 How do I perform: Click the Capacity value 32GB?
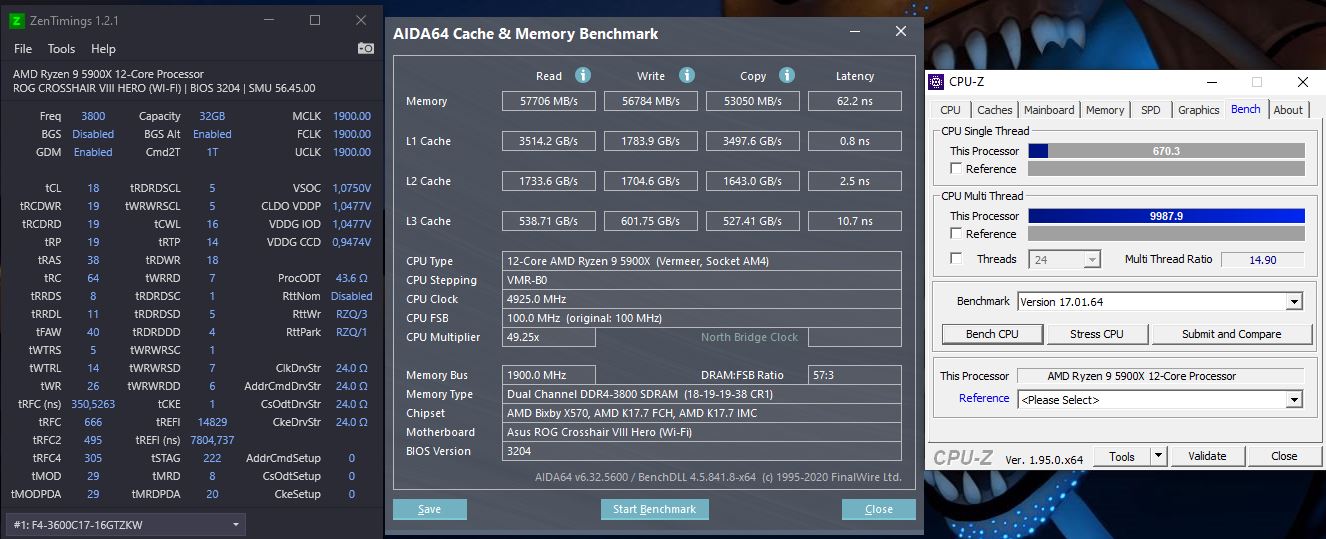coord(212,116)
